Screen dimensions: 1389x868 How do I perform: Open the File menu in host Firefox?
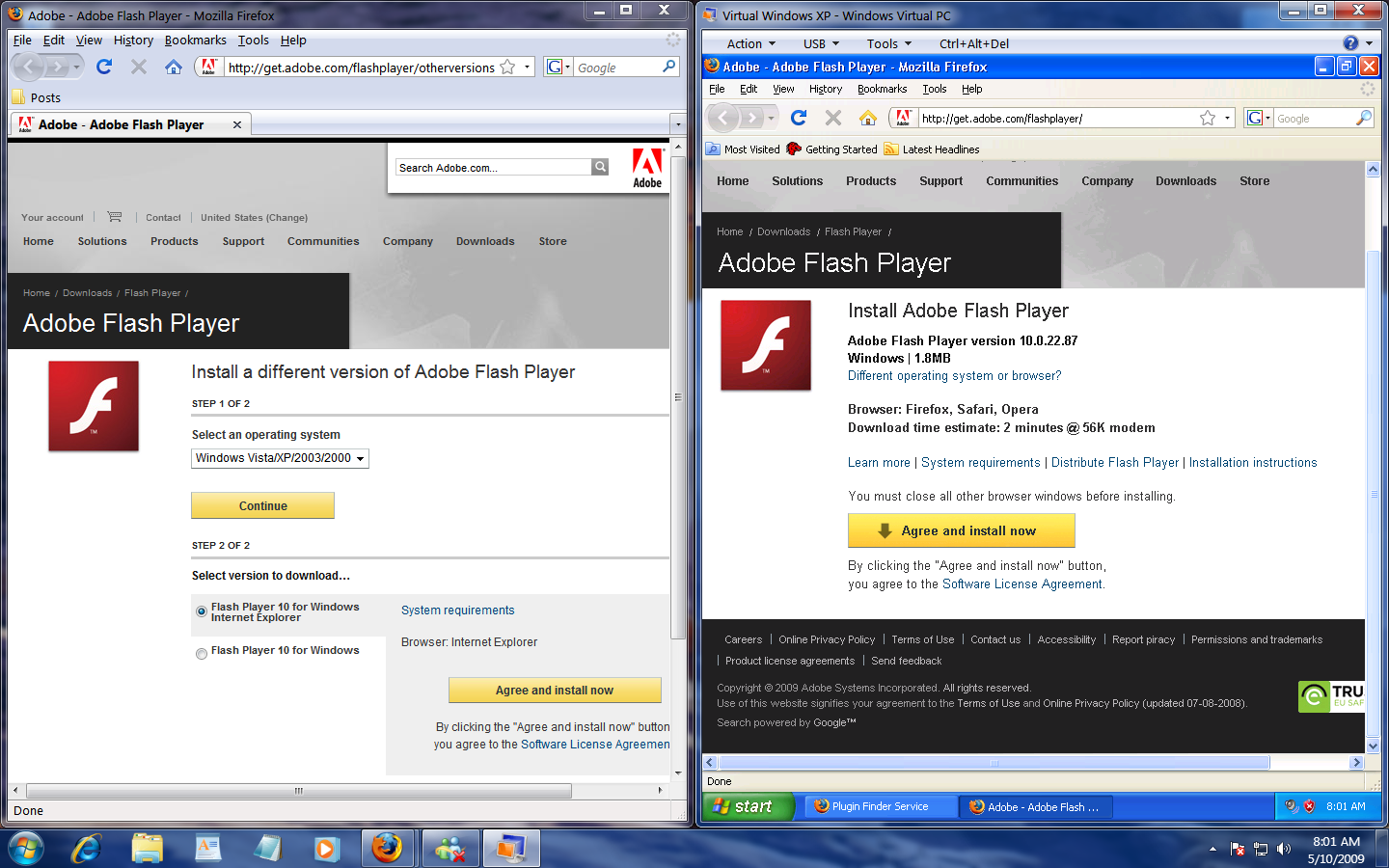click(x=22, y=41)
